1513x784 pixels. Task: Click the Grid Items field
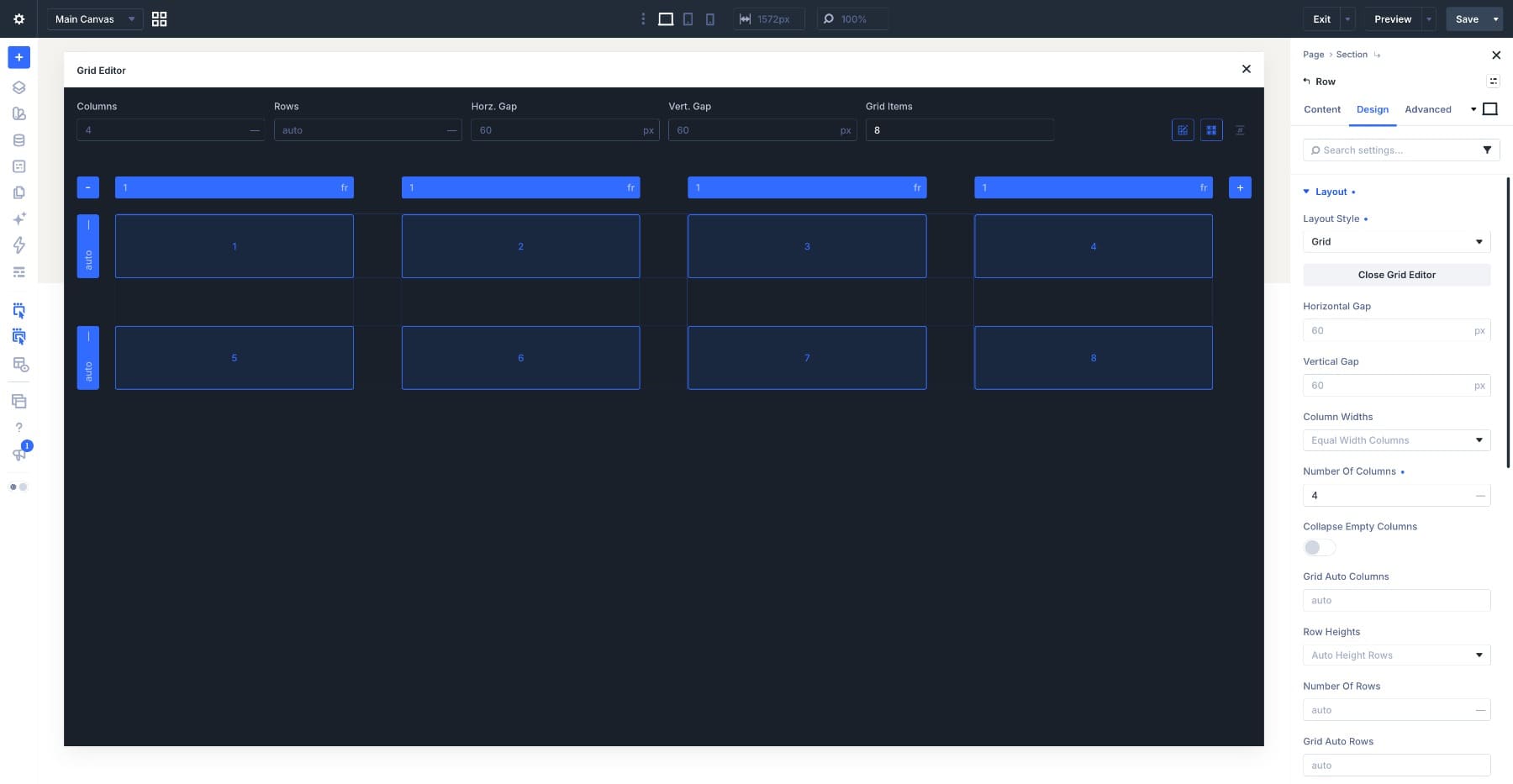(959, 130)
